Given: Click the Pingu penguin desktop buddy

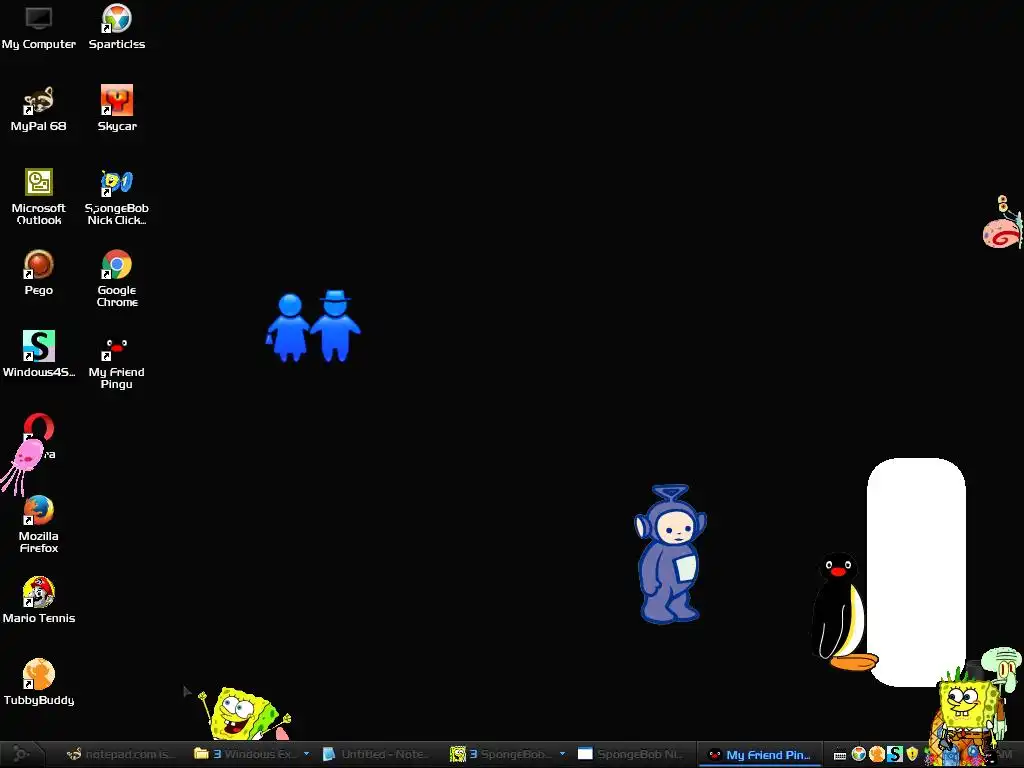Looking at the screenshot, I should pos(841,612).
